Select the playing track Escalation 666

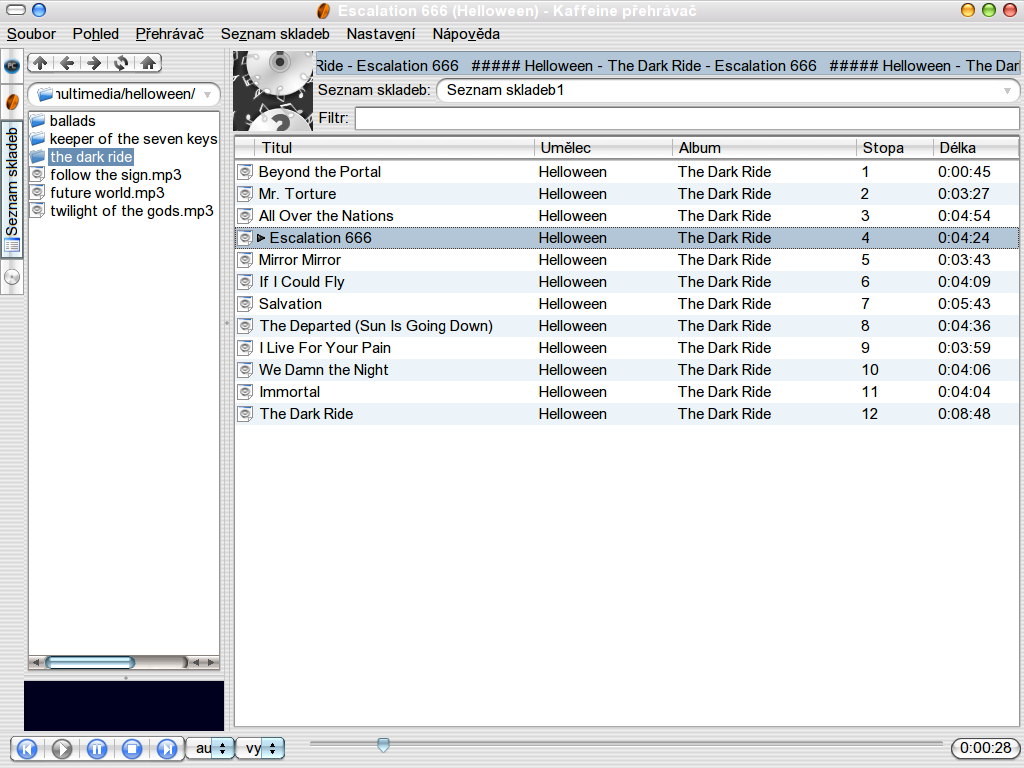tap(627, 238)
